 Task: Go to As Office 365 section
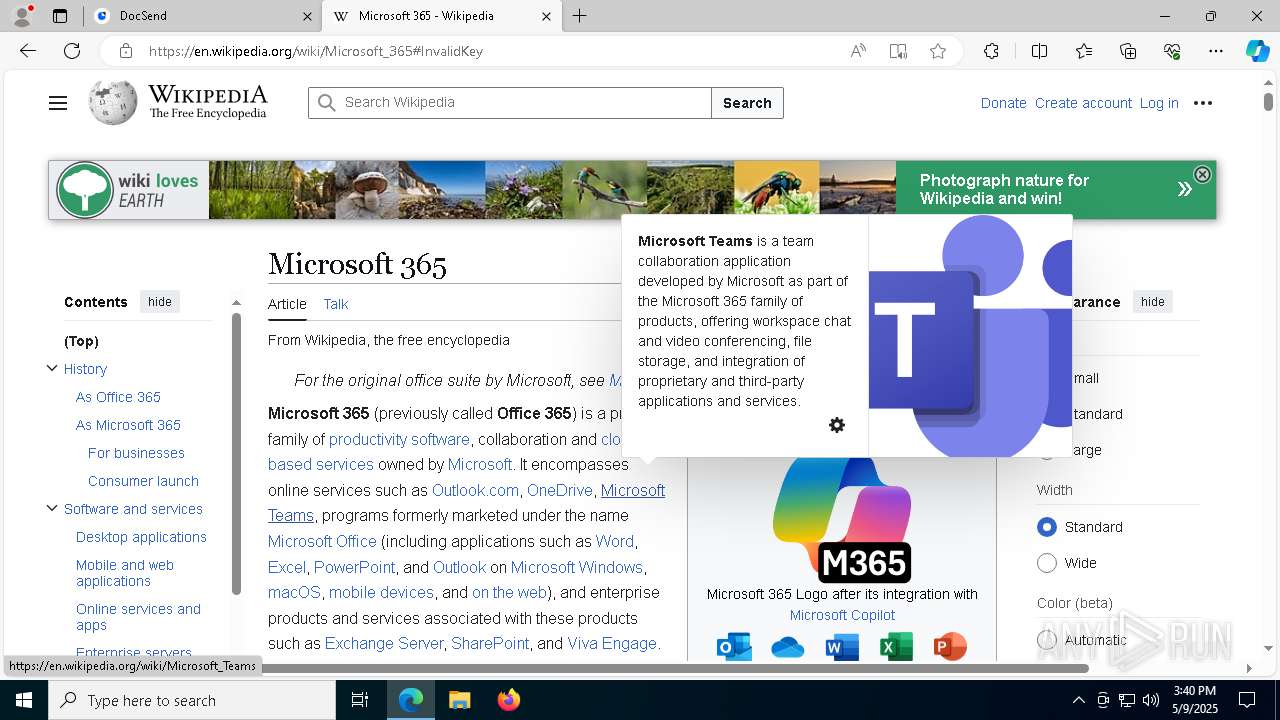point(118,397)
